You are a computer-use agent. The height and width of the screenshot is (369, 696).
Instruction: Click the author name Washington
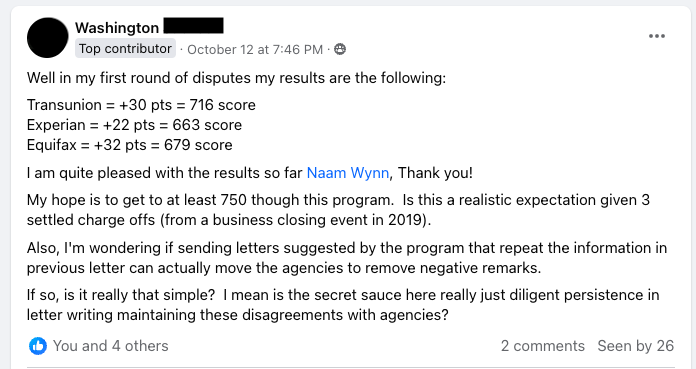(117, 28)
